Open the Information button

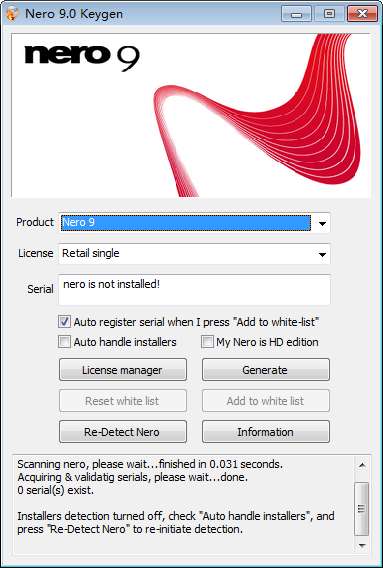pyautogui.click(x=266, y=432)
